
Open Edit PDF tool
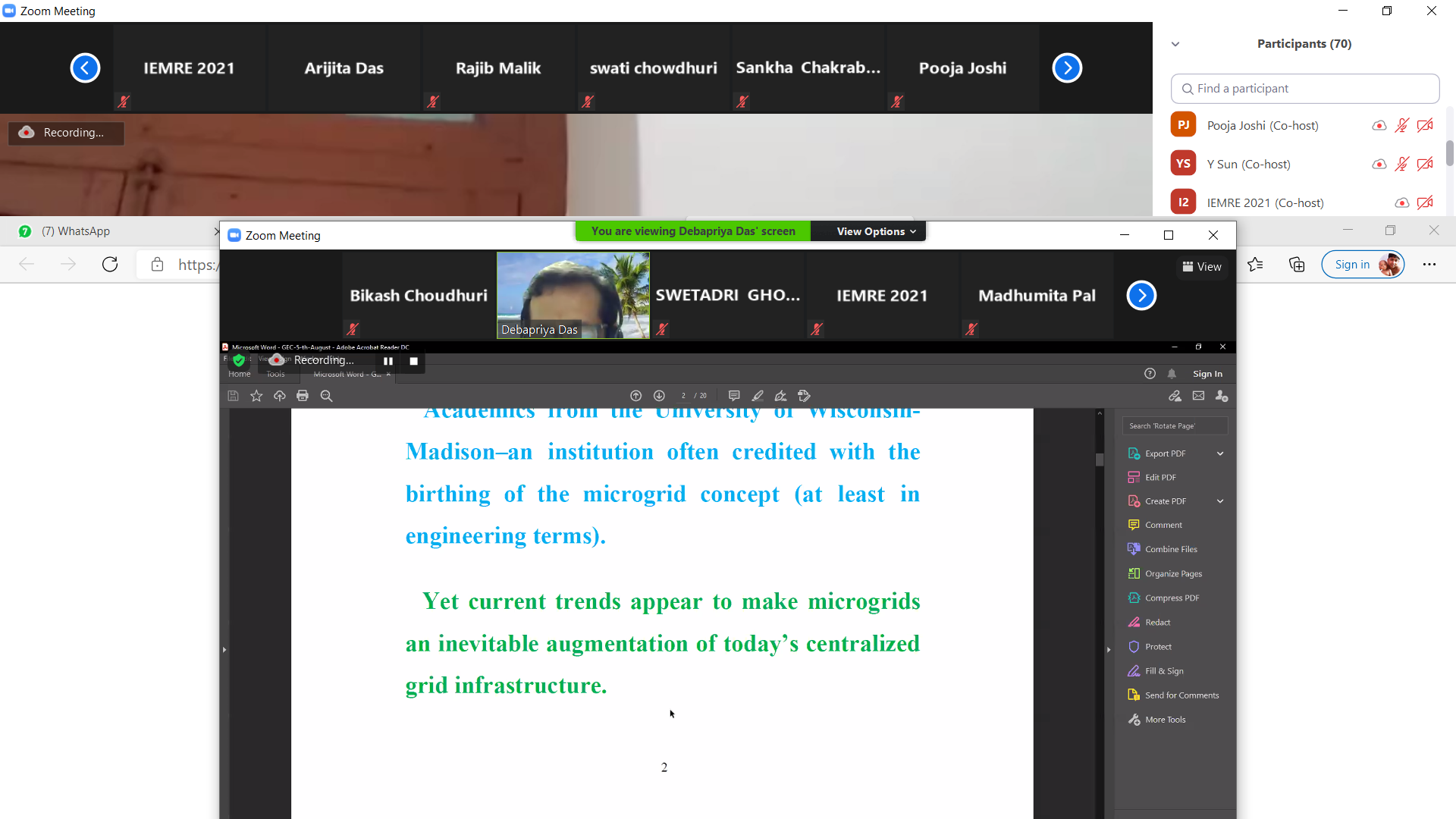click(1160, 478)
